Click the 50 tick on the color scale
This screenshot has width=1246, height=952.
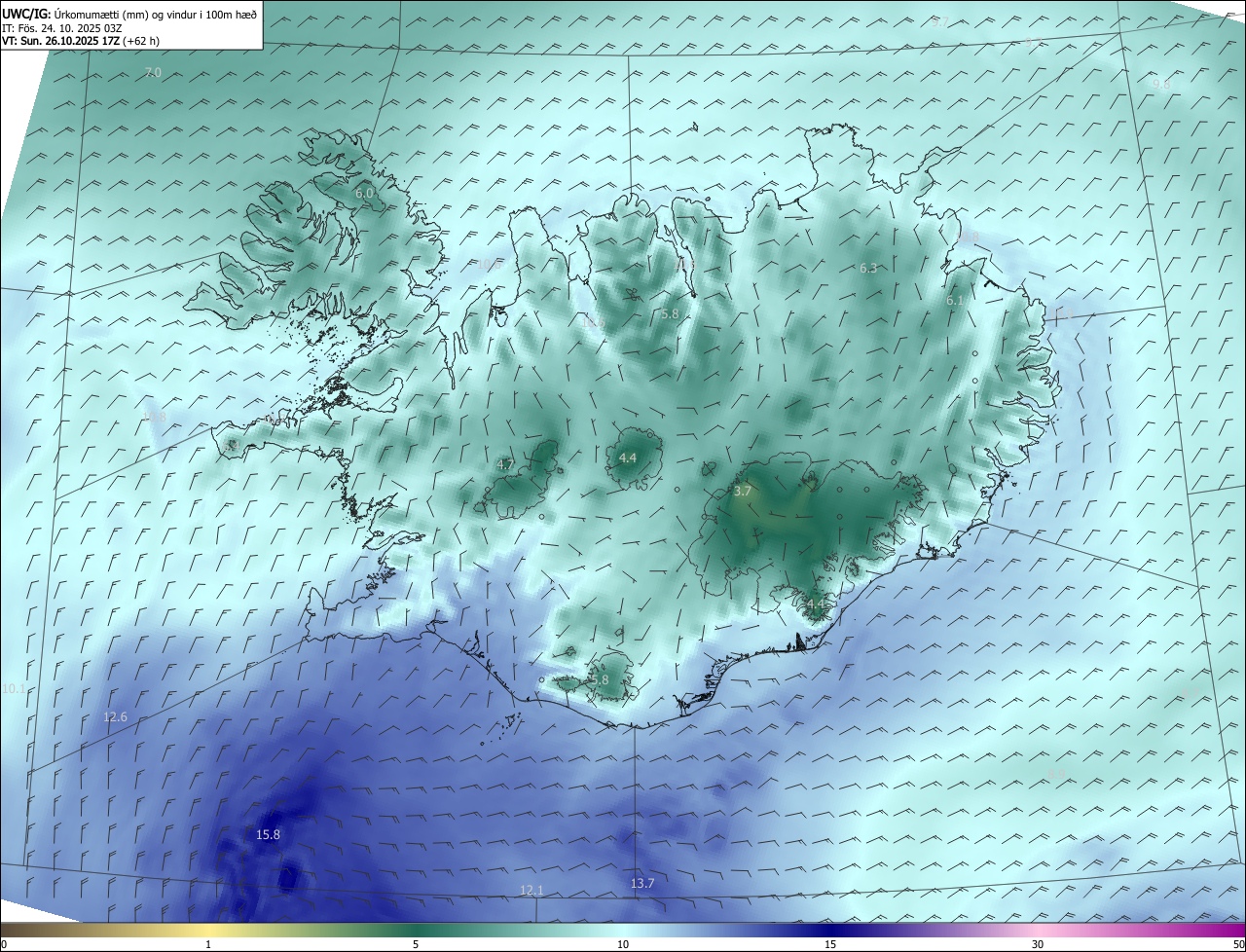[1238, 944]
